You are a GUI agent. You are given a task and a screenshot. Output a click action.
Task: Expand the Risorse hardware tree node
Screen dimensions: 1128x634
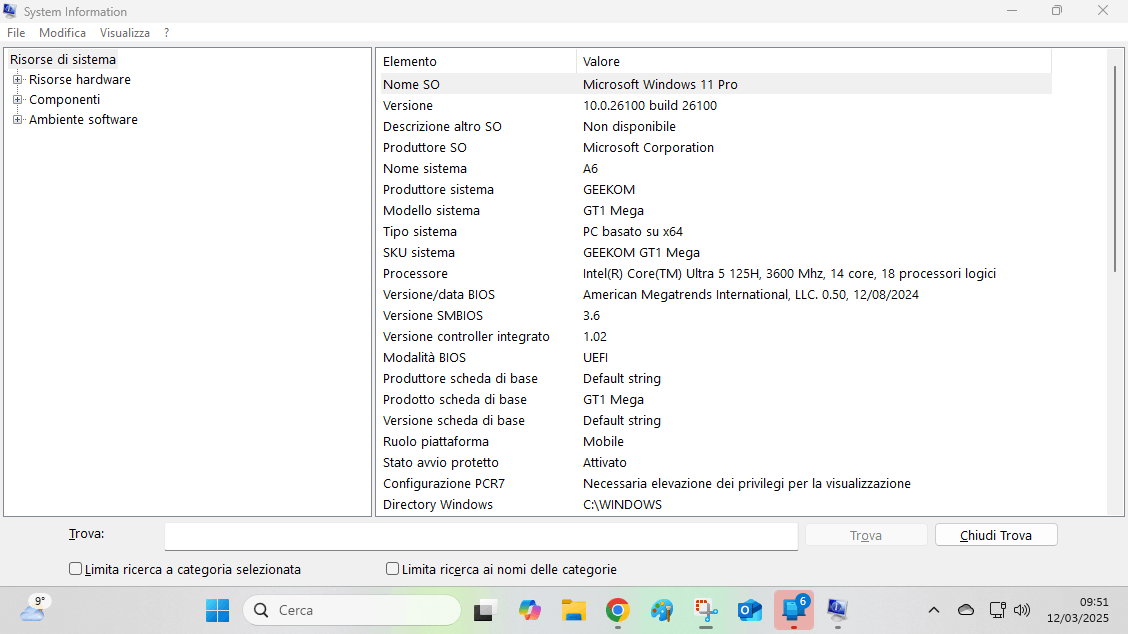pyautogui.click(x=17, y=80)
